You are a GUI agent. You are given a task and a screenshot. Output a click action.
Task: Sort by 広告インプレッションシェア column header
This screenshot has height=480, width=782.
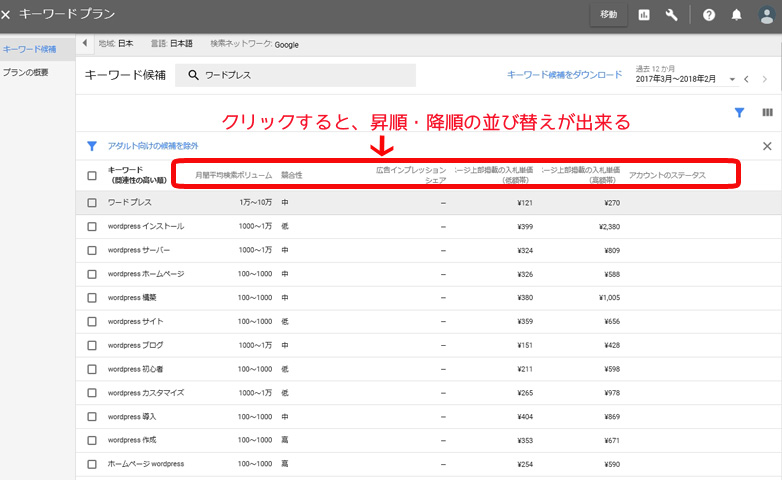(x=411, y=175)
